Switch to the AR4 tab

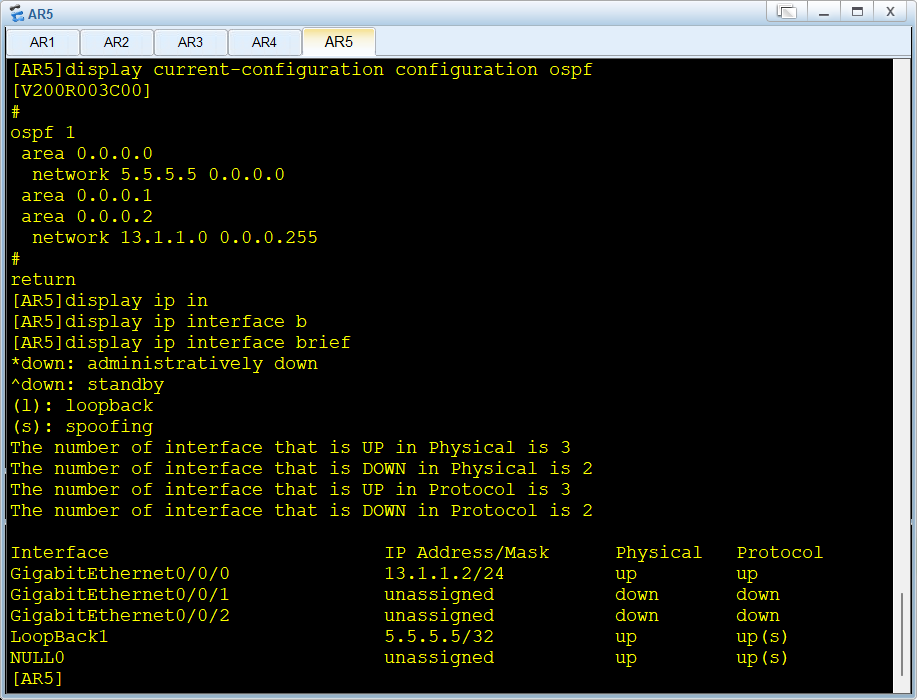coord(264,42)
